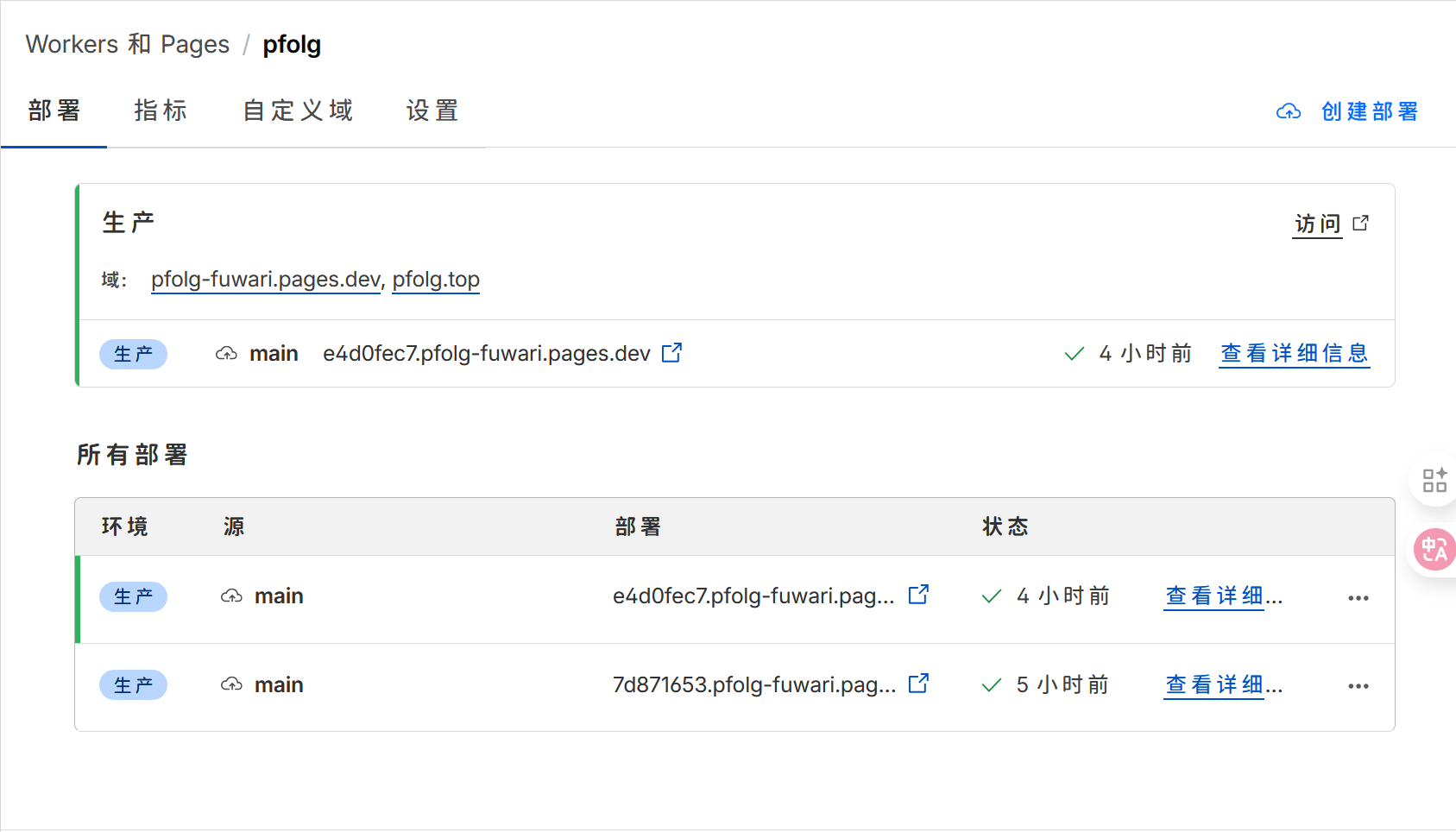Click 查看详细 link for the 7d871653 deployment
Image resolution: width=1456 pixels, height=832 pixels.
1222,684
